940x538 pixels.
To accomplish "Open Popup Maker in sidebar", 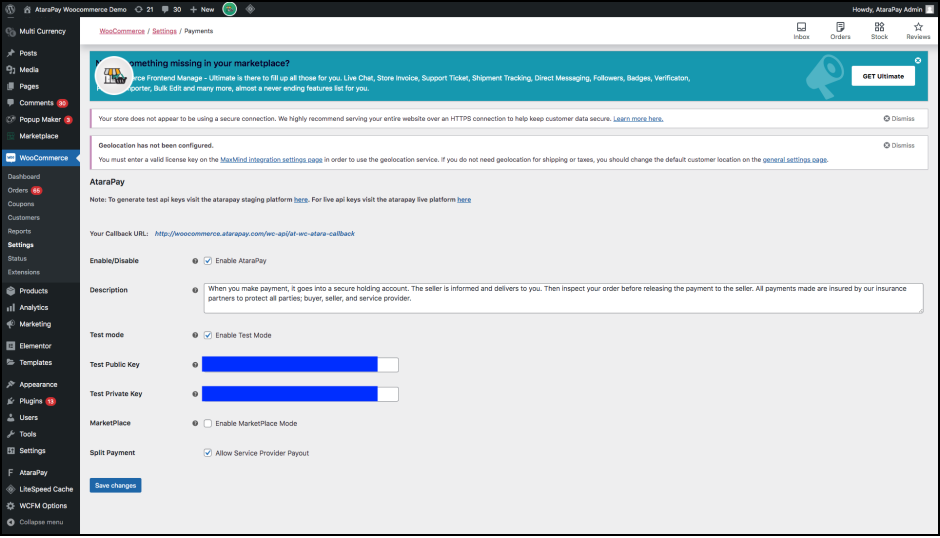I will pyautogui.click(x=40, y=119).
